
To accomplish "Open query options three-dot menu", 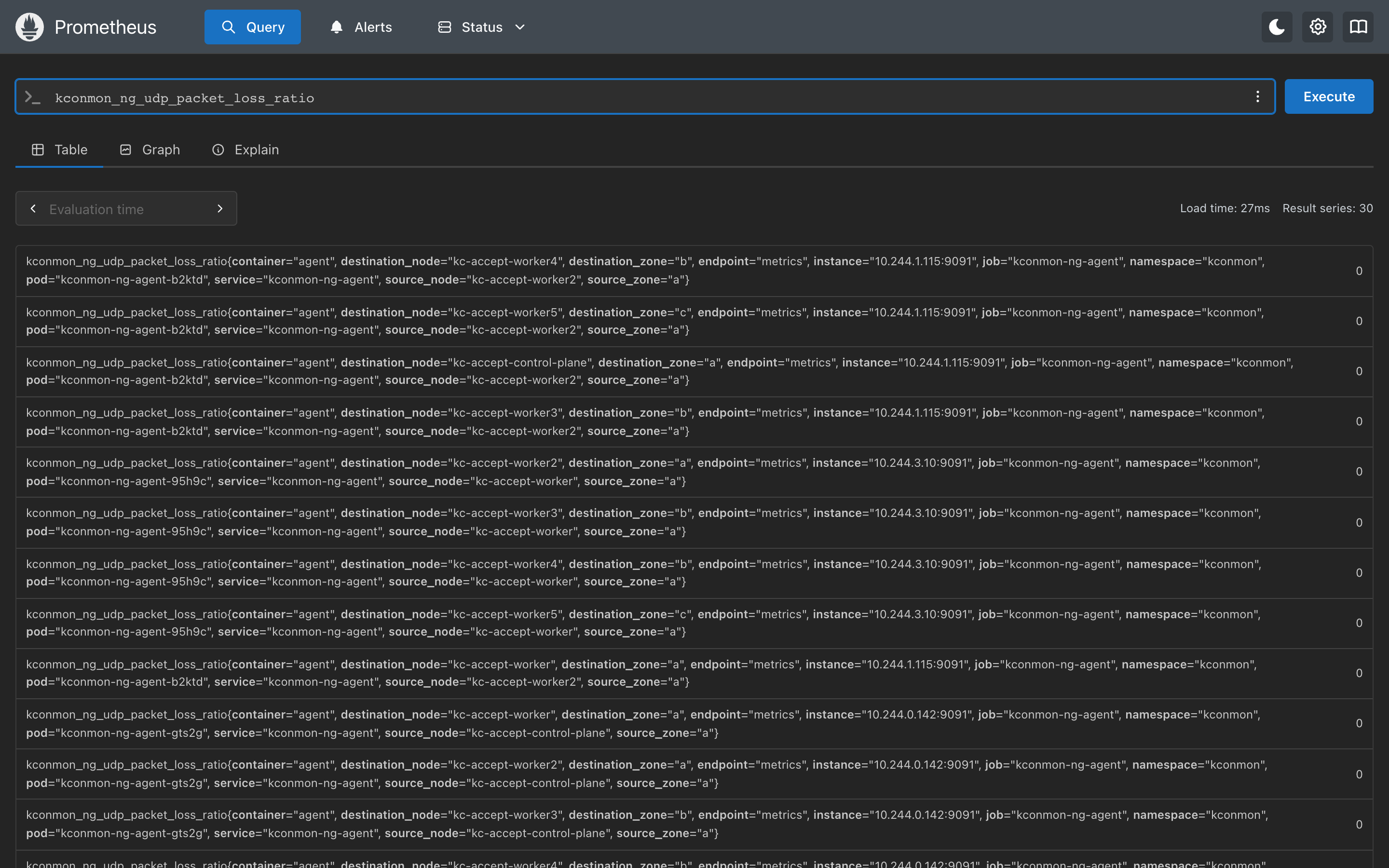I will (1257, 96).
